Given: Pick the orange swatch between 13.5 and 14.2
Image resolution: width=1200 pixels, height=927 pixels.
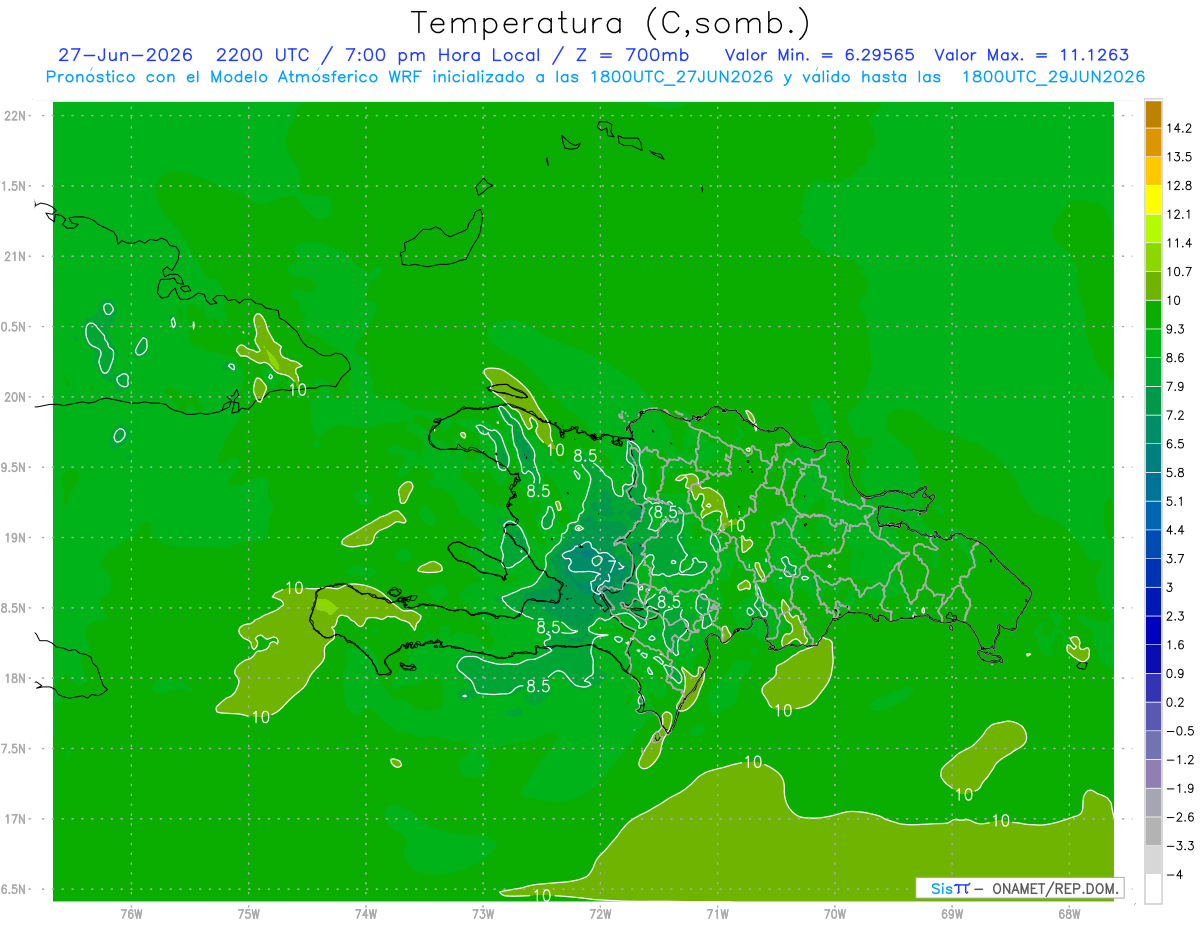Looking at the screenshot, I should click(x=1153, y=143).
